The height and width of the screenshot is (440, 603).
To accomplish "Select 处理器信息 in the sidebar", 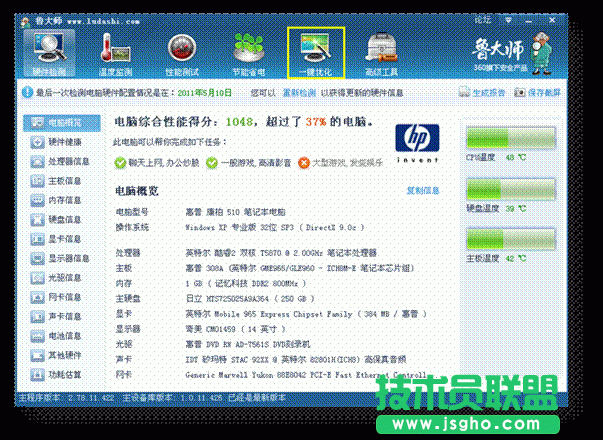I will tap(60, 162).
